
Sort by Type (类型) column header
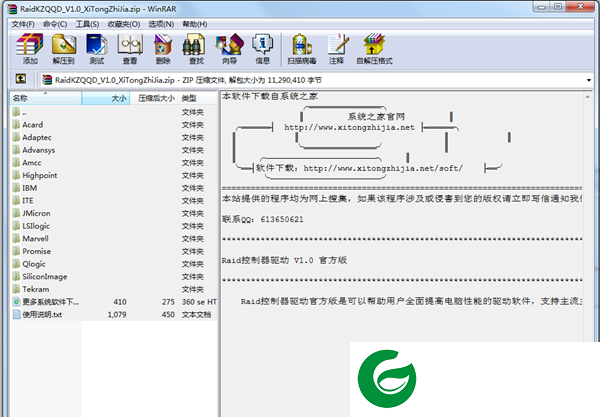[198, 98]
